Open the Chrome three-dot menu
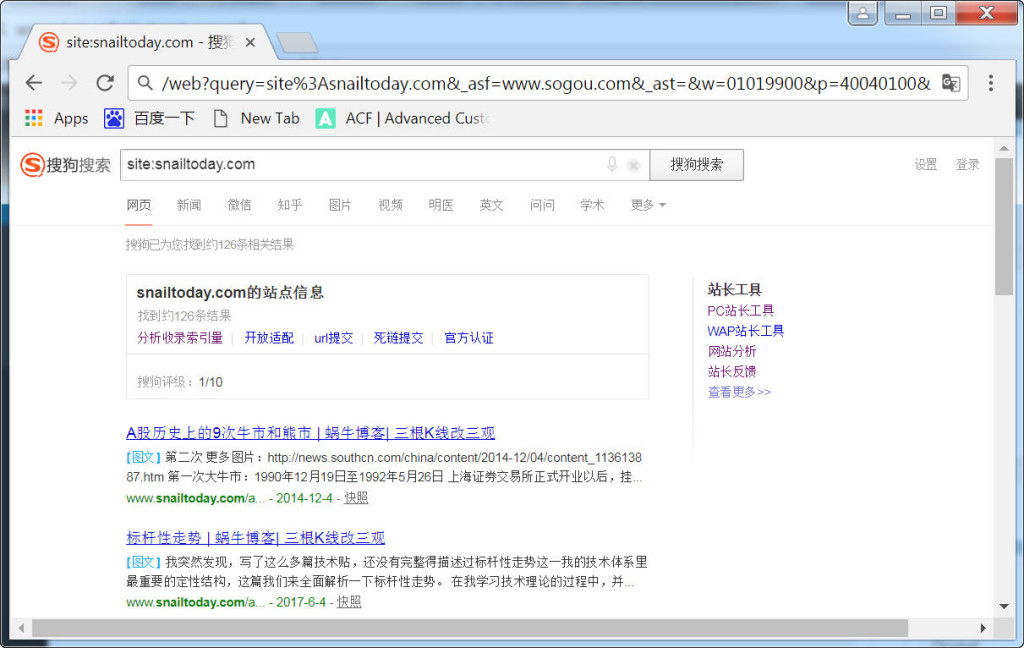This screenshot has height=648, width=1024. [x=991, y=83]
